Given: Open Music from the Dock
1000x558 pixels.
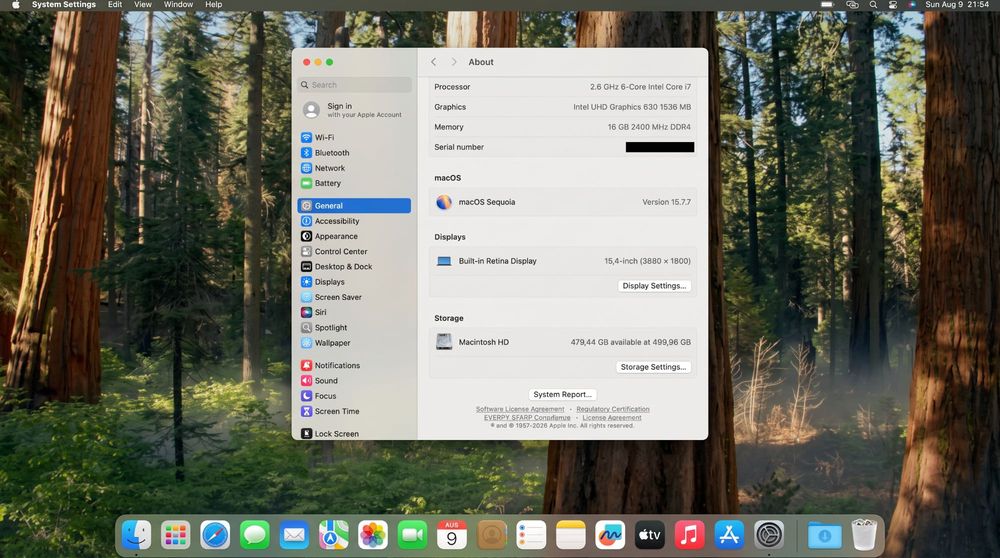Looking at the screenshot, I should click(689, 535).
